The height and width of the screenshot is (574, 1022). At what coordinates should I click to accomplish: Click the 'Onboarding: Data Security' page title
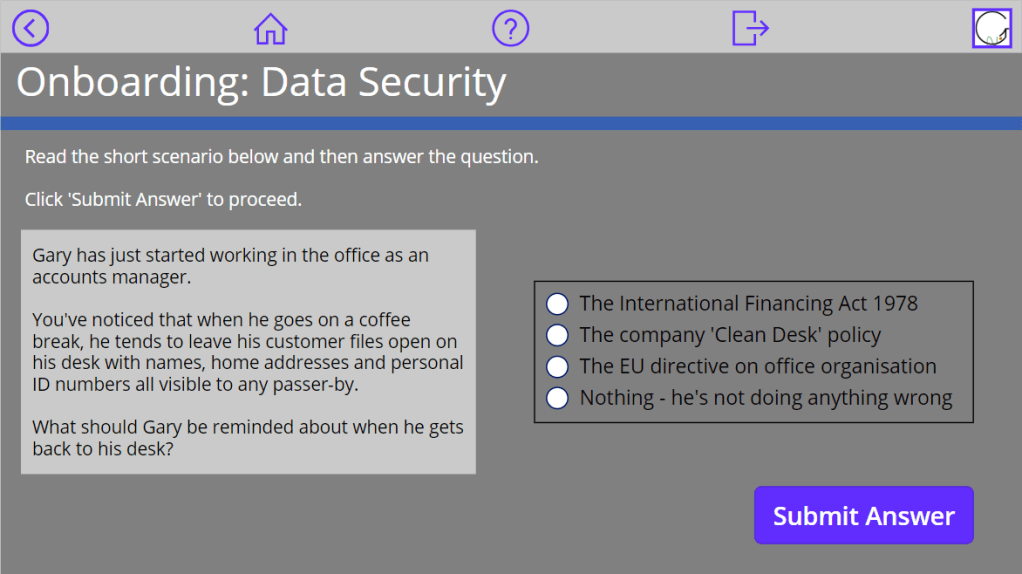pyautogui.click(x=261, y=83)
